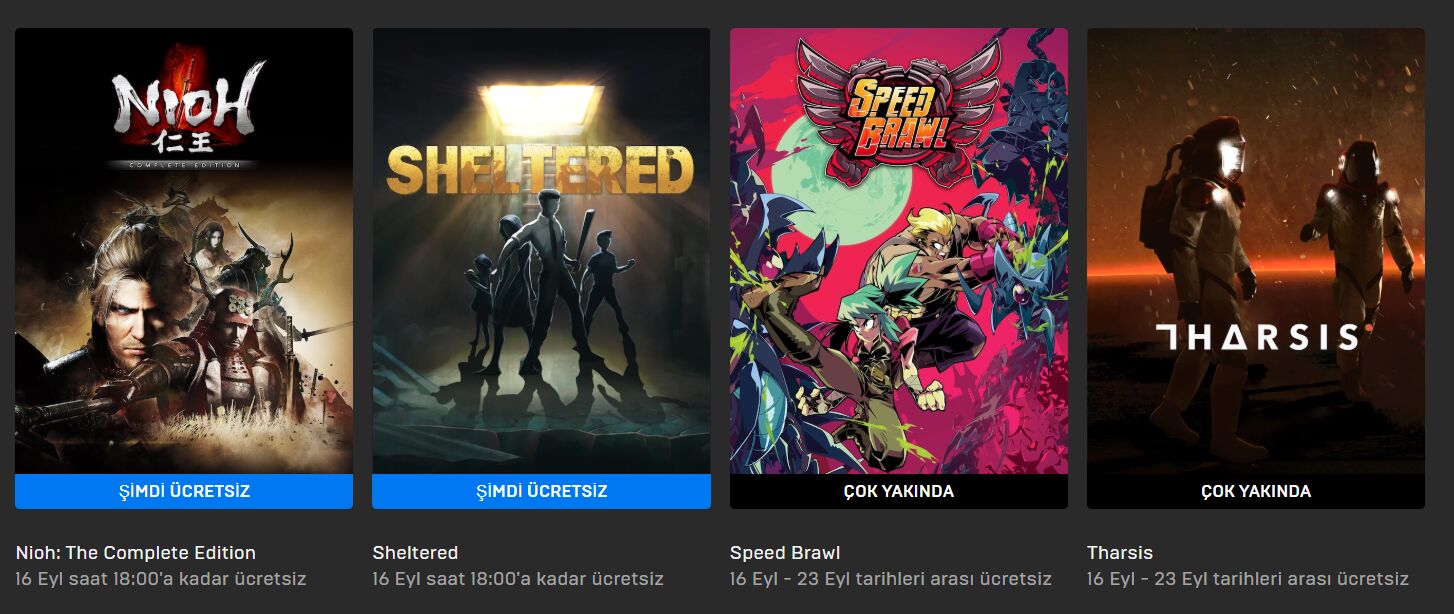
Task: Open the Tharsis game cover art
Action: [x=1256, y=251]
